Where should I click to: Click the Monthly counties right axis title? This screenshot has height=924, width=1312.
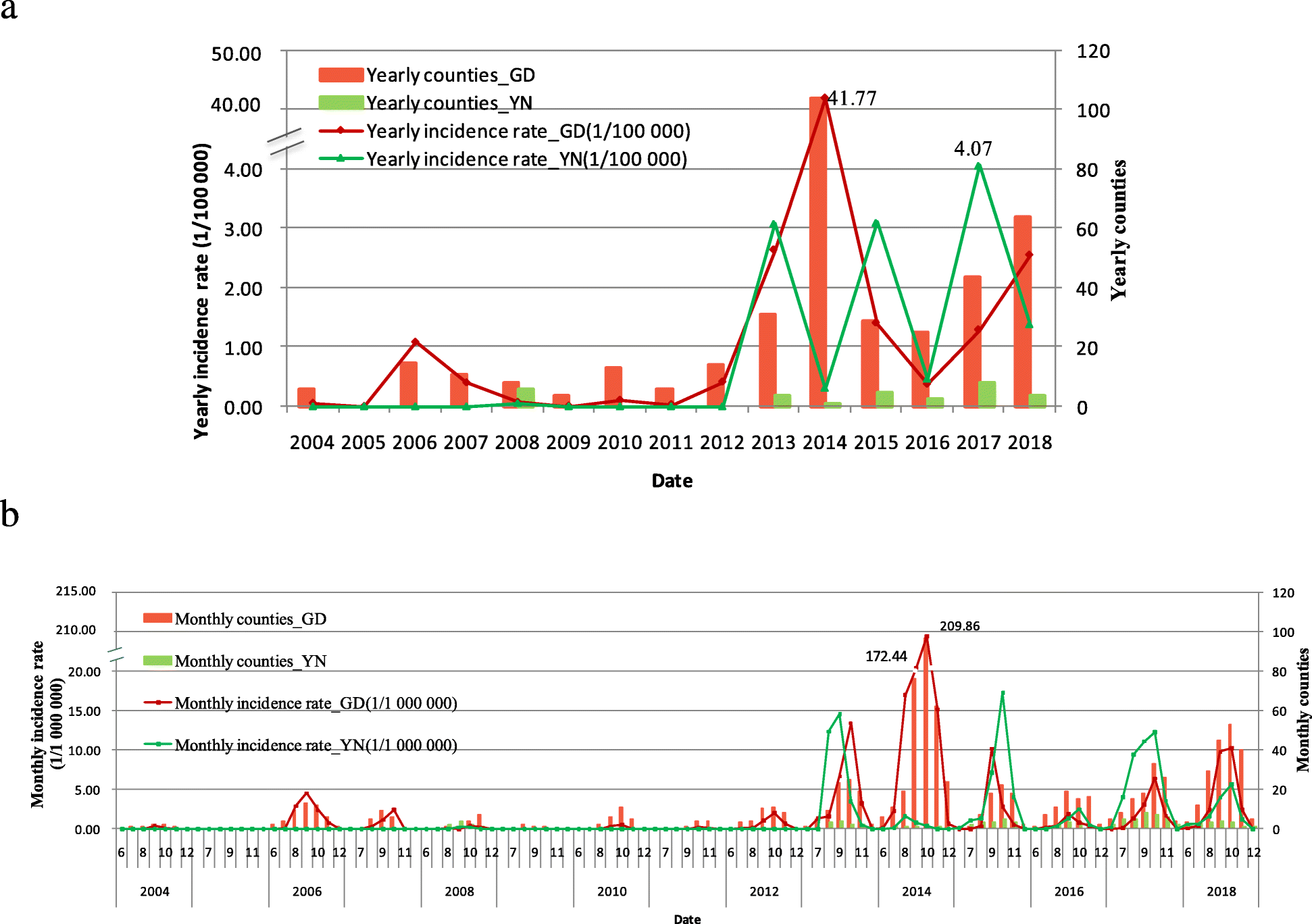point(1303,710)
